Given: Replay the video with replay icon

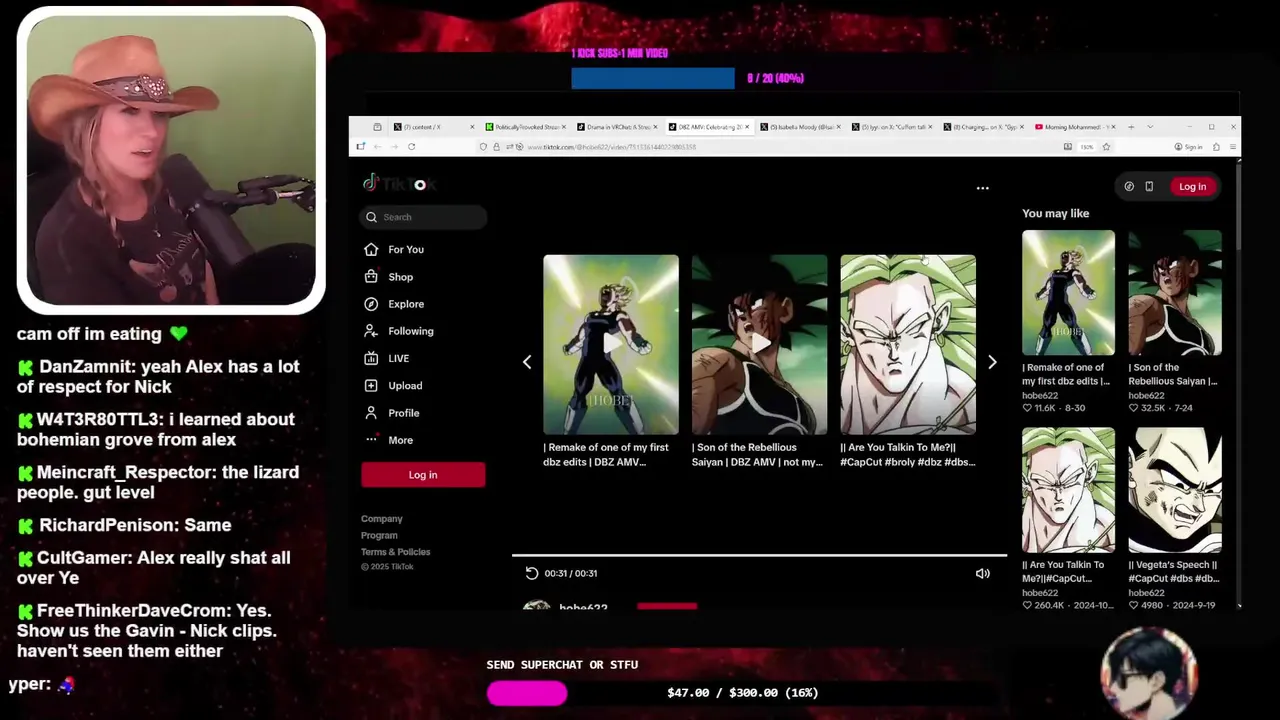Looking at the screenshot, I should pos(531,573).
